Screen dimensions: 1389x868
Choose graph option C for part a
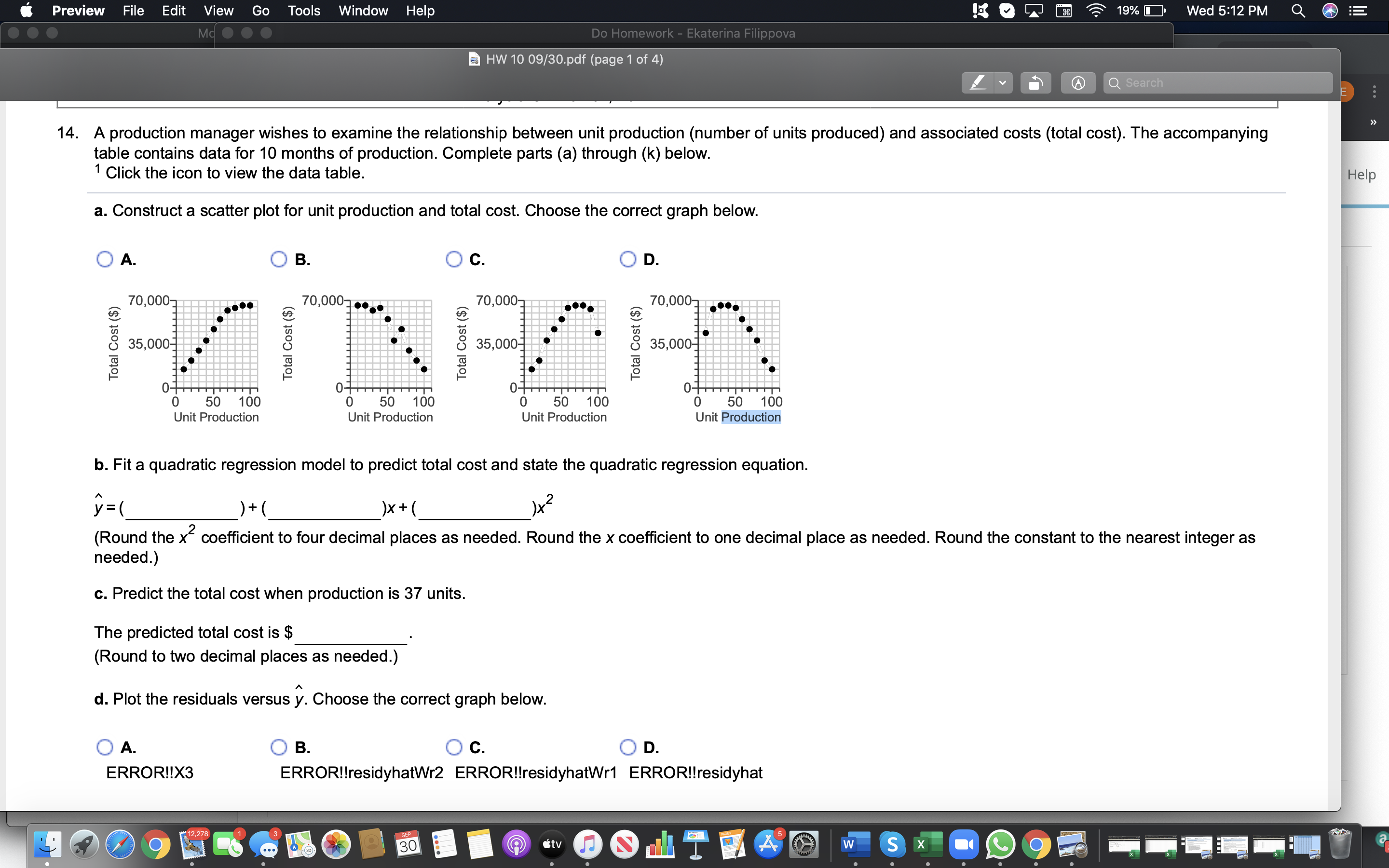(453, 259)
